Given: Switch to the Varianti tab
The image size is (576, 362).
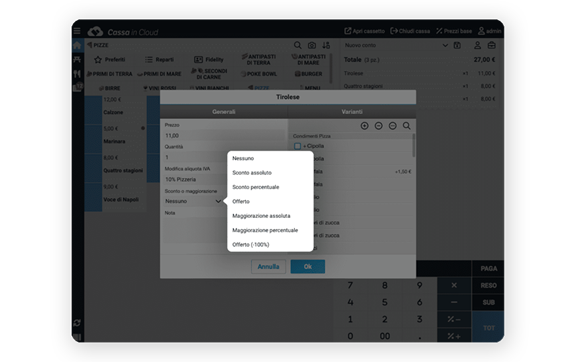Looking at the screenshot, I should [352, 112].
